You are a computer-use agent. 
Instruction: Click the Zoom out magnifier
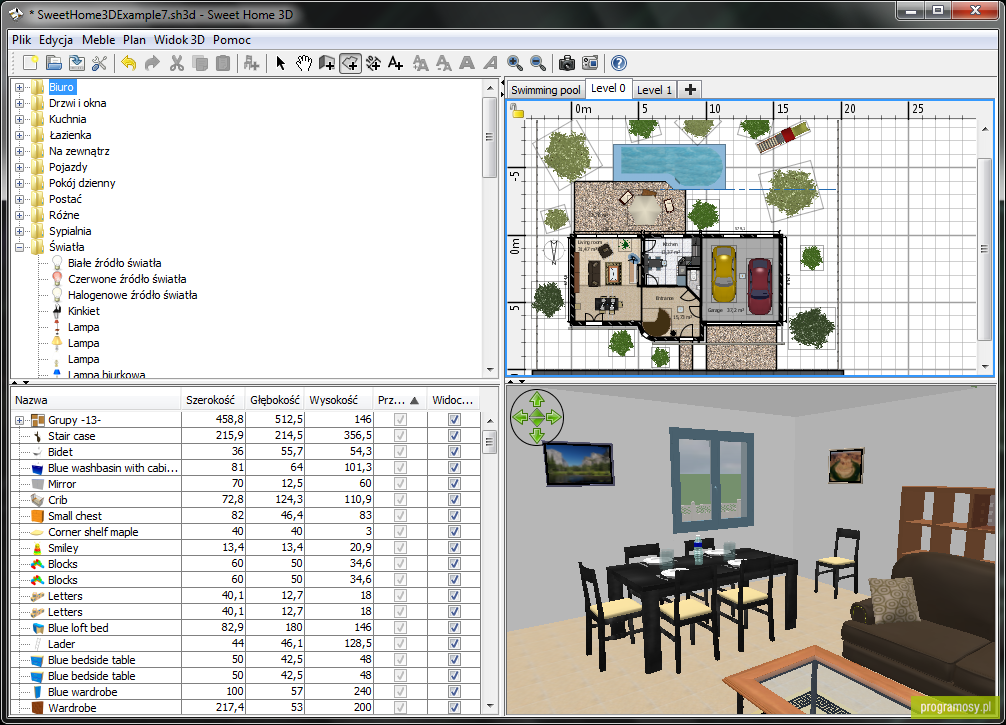click(x=538, y=63)
